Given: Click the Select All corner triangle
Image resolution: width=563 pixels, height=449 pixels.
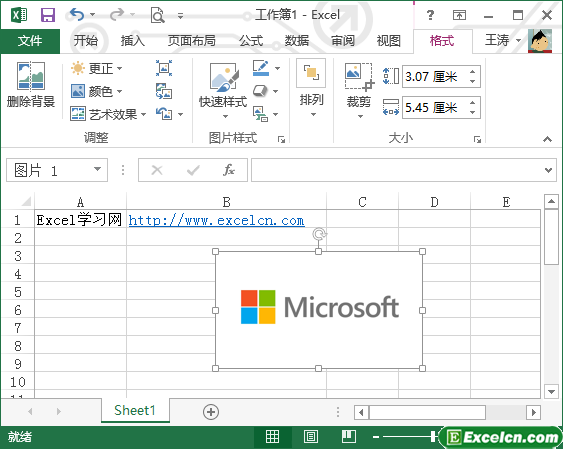Looking at the screenshot, I should point(25,202).
